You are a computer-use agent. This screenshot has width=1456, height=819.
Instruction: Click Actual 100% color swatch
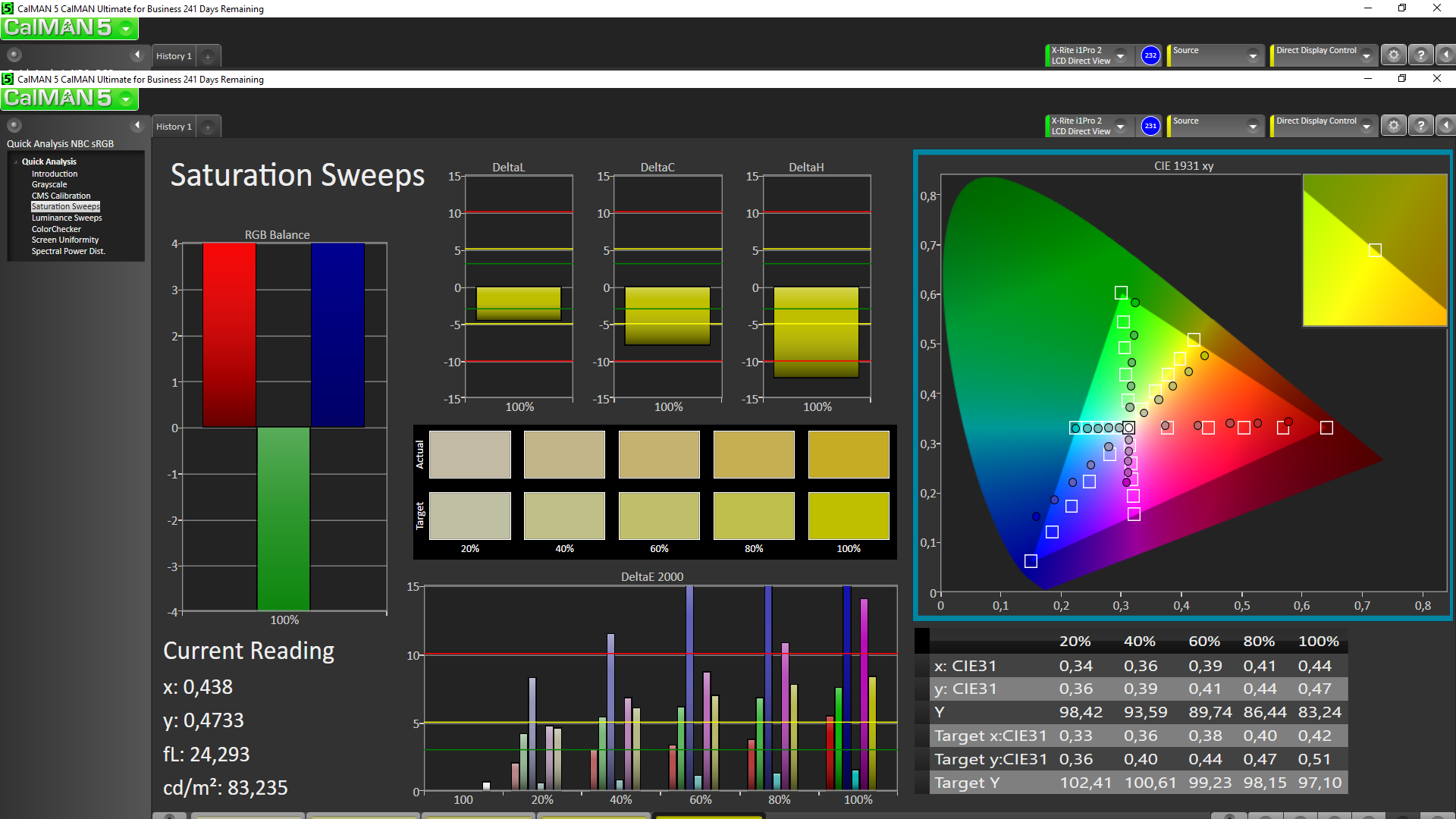849,454
